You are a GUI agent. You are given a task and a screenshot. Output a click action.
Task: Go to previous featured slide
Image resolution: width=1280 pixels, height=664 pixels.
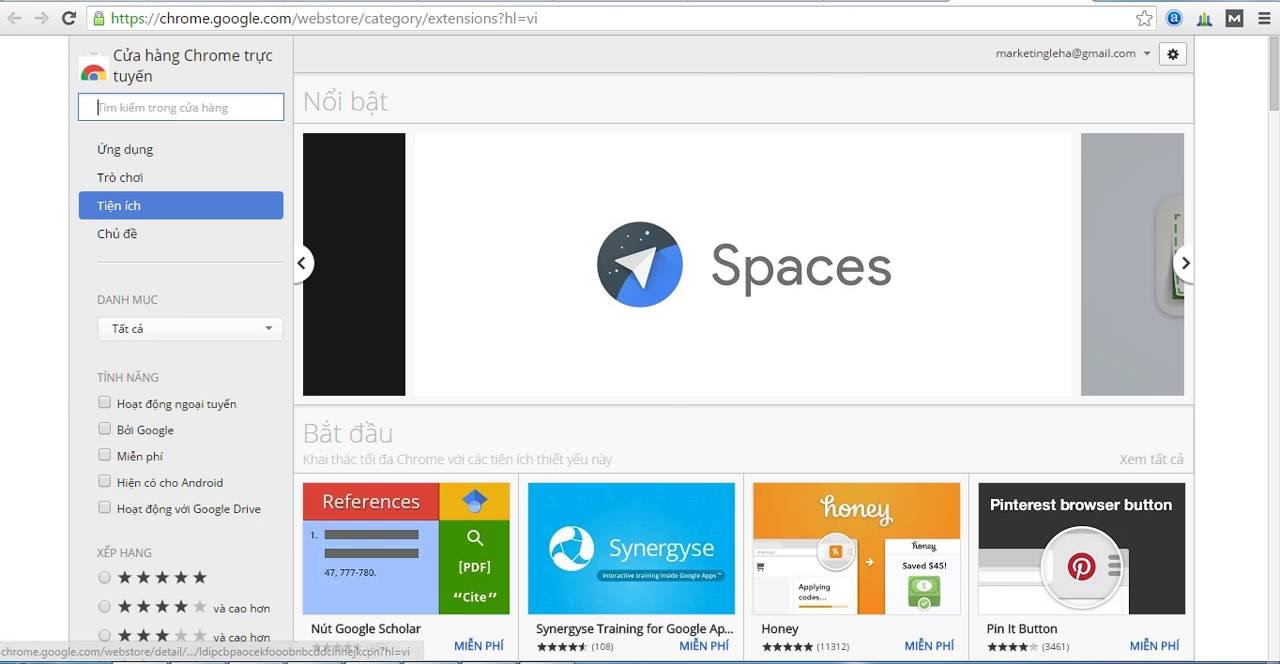(x=301, y=264)
